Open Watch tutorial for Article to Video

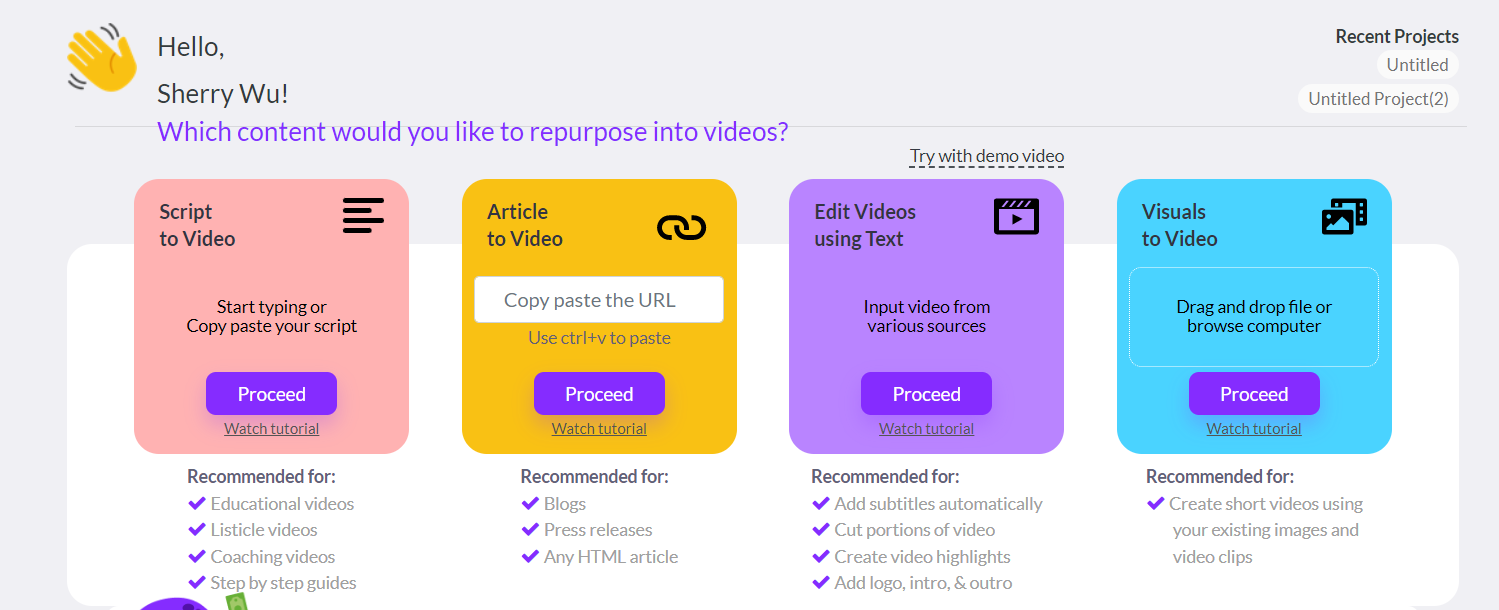tap(599, 429)
